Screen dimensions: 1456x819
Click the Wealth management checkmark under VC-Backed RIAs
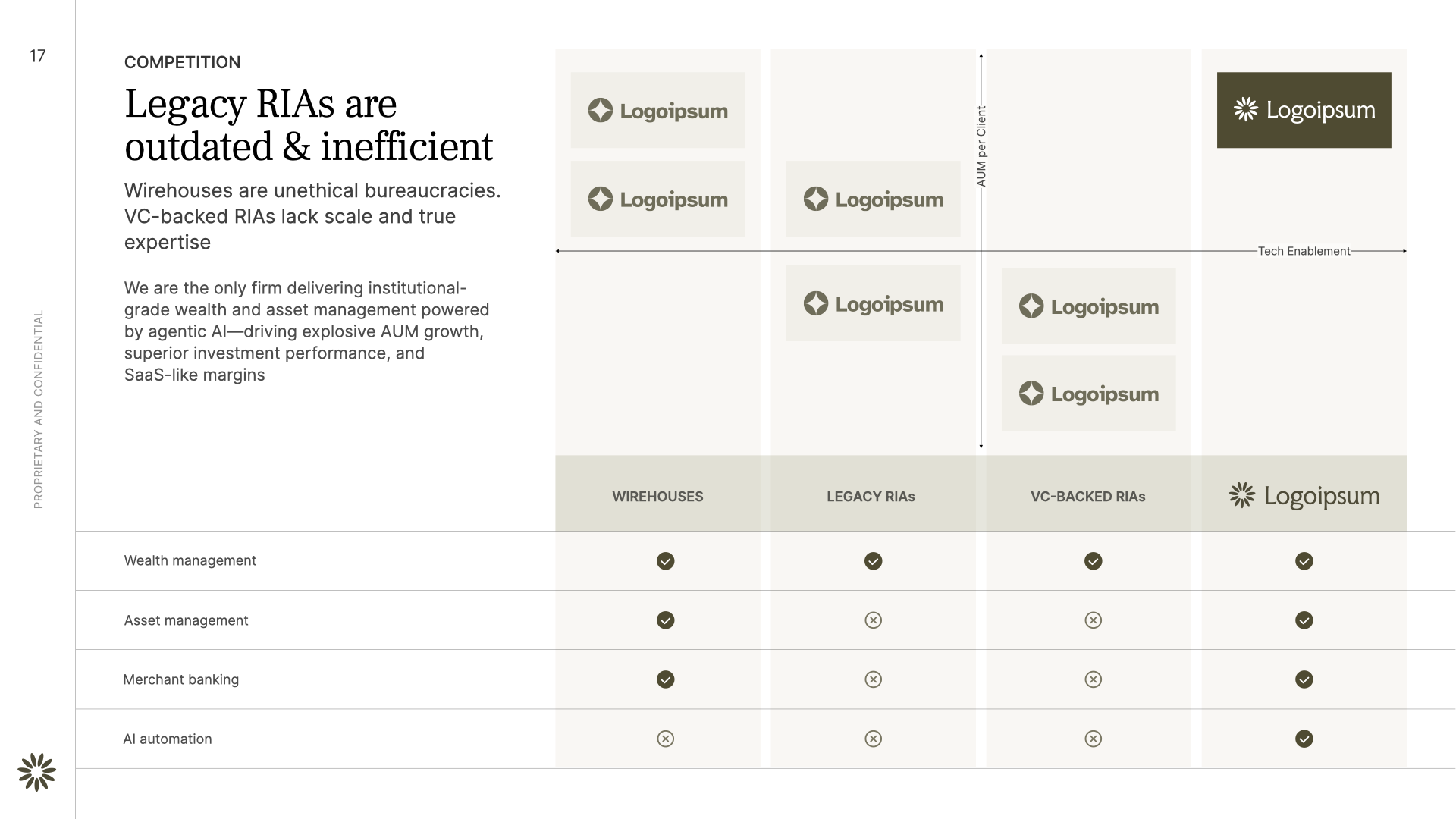click(x=1093, y=561)
